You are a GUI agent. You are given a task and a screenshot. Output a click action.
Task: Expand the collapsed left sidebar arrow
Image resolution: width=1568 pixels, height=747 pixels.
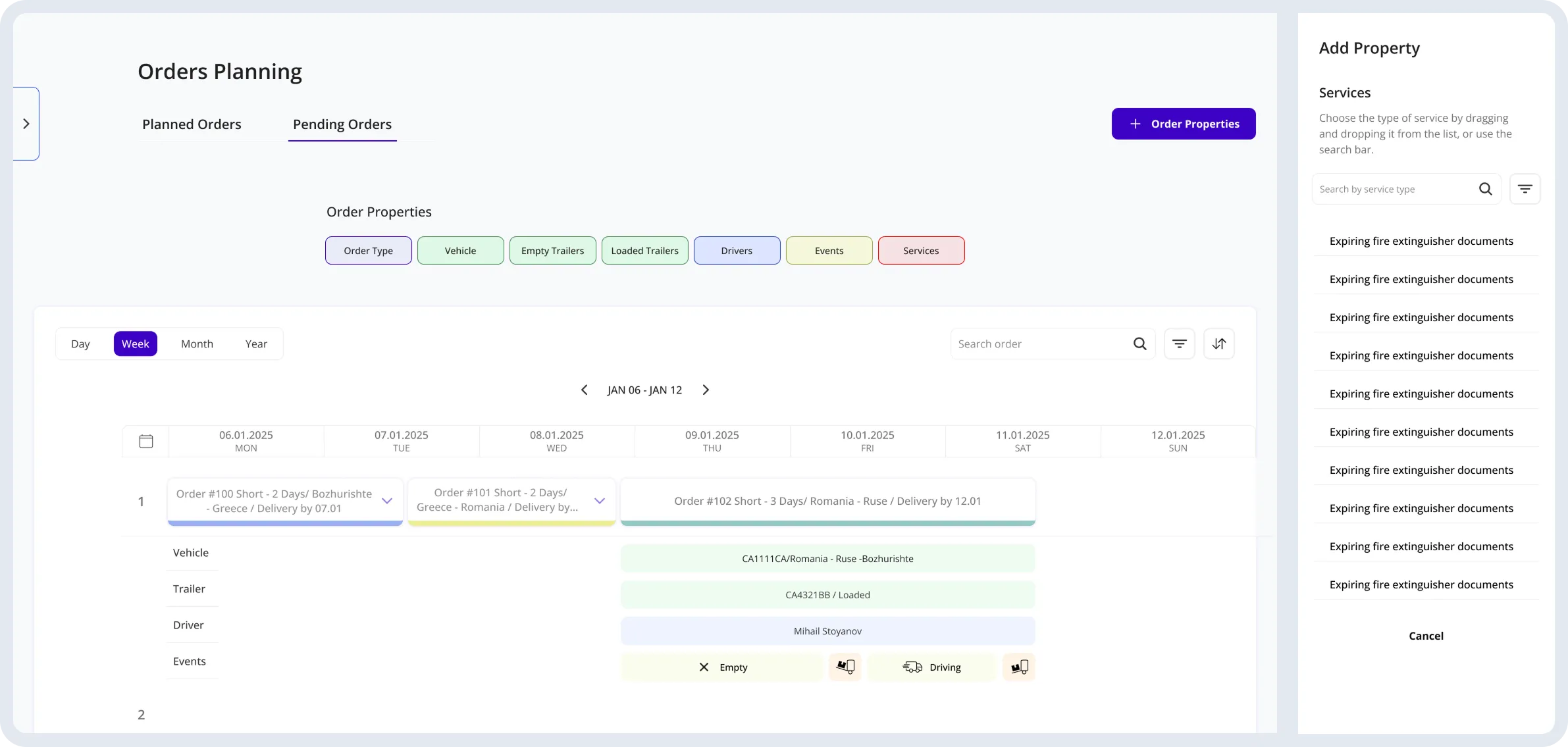tap(26, 124)
